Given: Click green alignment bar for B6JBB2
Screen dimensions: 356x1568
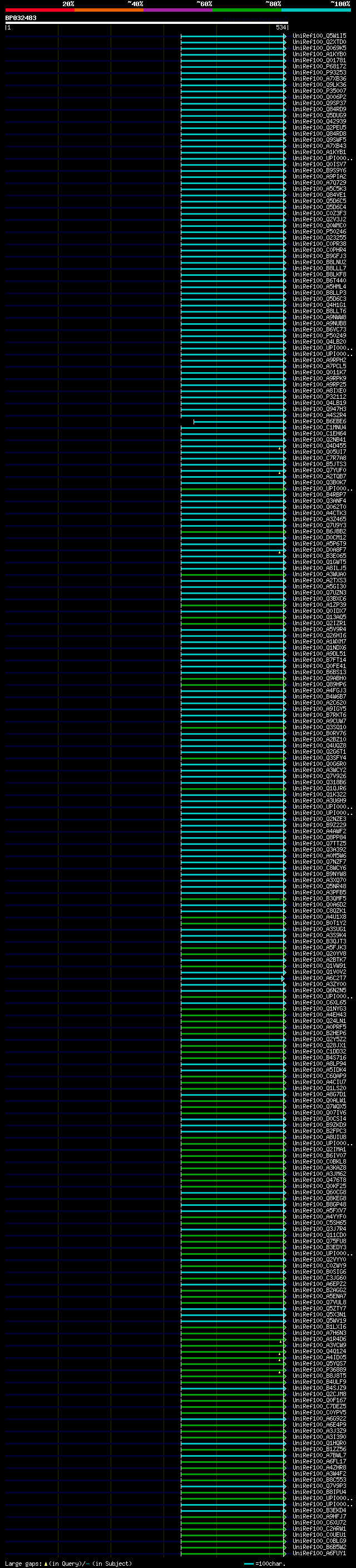Looking at the screenshot, I should pyautogui.click(x=233, y=531).
